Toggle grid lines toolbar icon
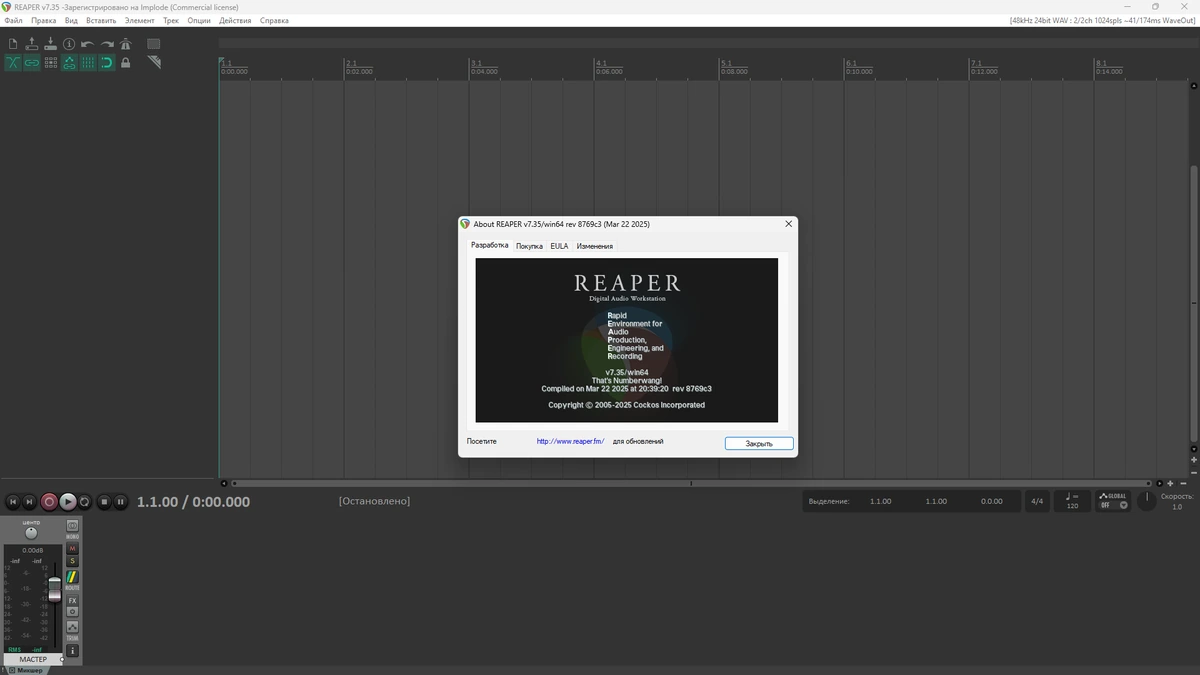1200x675 pixels. pos(88,62)
